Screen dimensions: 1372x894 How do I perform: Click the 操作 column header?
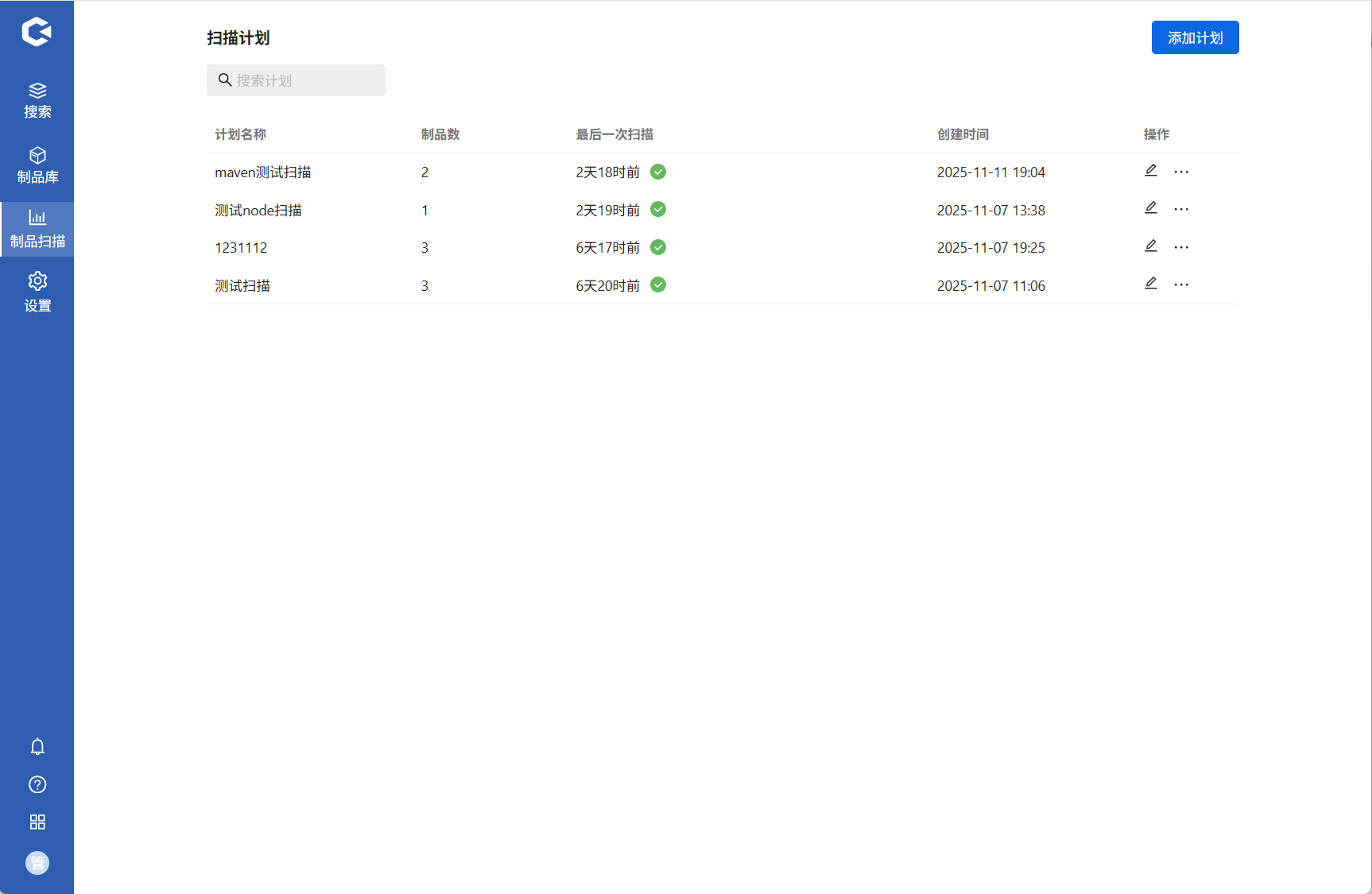pyautogui.click(x=1157, y=134)
